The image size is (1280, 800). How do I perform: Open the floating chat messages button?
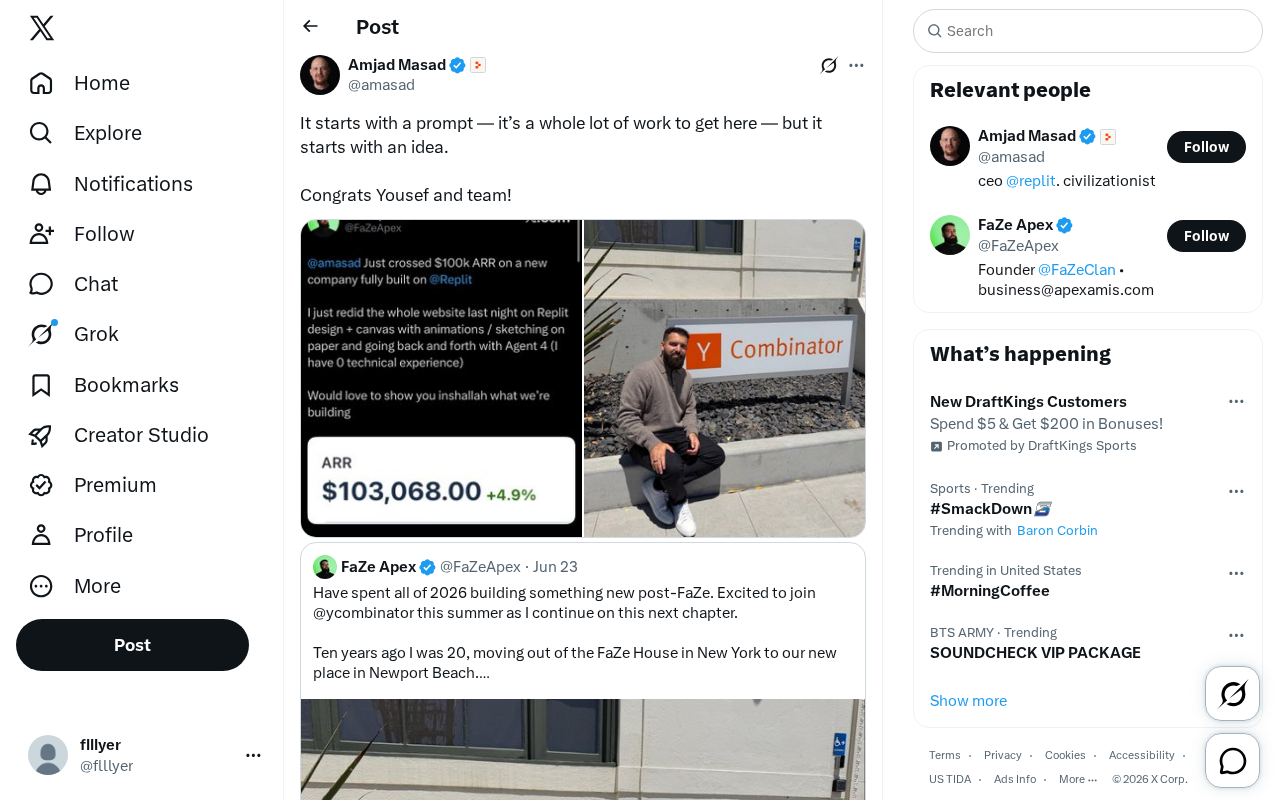1233,761
